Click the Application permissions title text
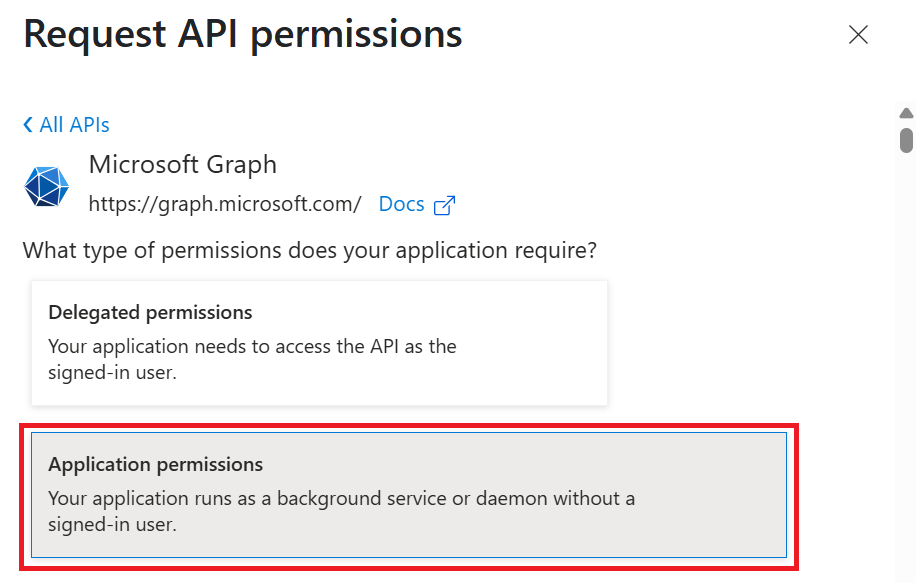916x583 pixels. tap(156, 465)
